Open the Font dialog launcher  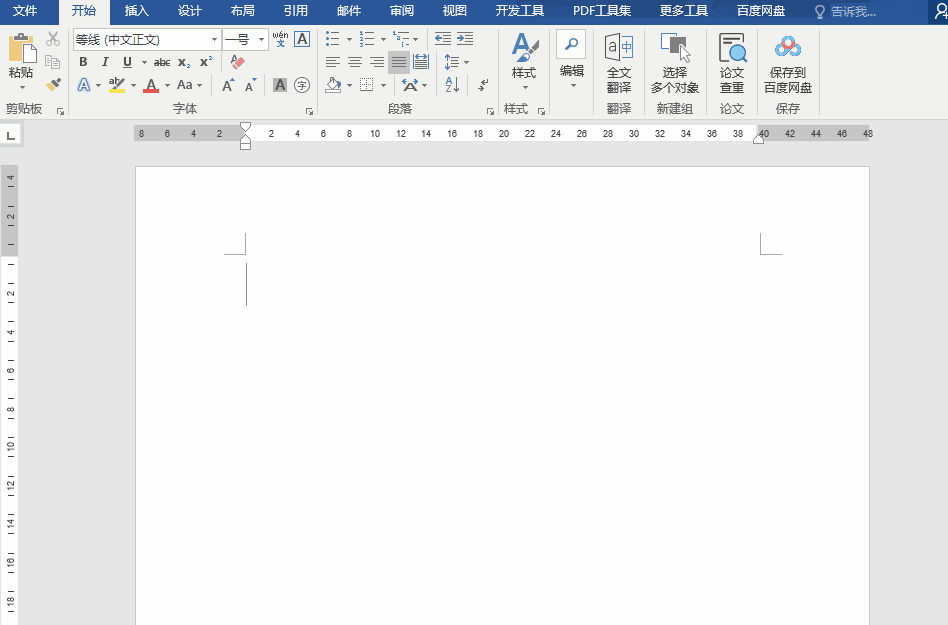tap(310, 111)
